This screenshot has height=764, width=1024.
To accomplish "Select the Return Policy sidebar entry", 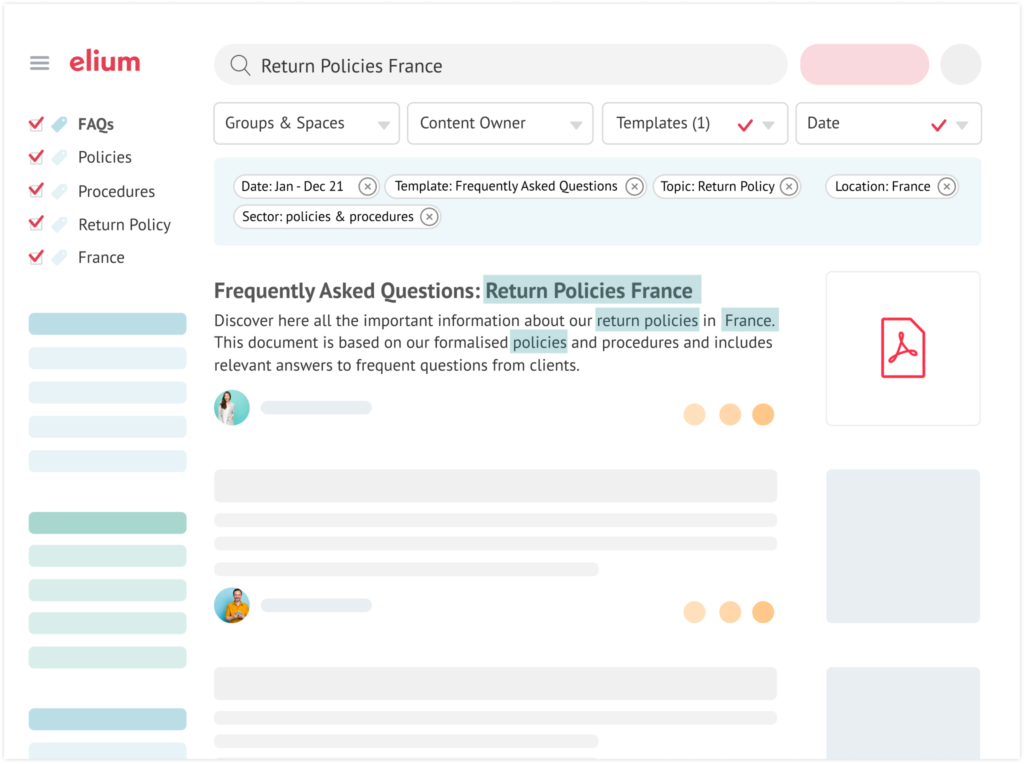I will pos(123,224).
